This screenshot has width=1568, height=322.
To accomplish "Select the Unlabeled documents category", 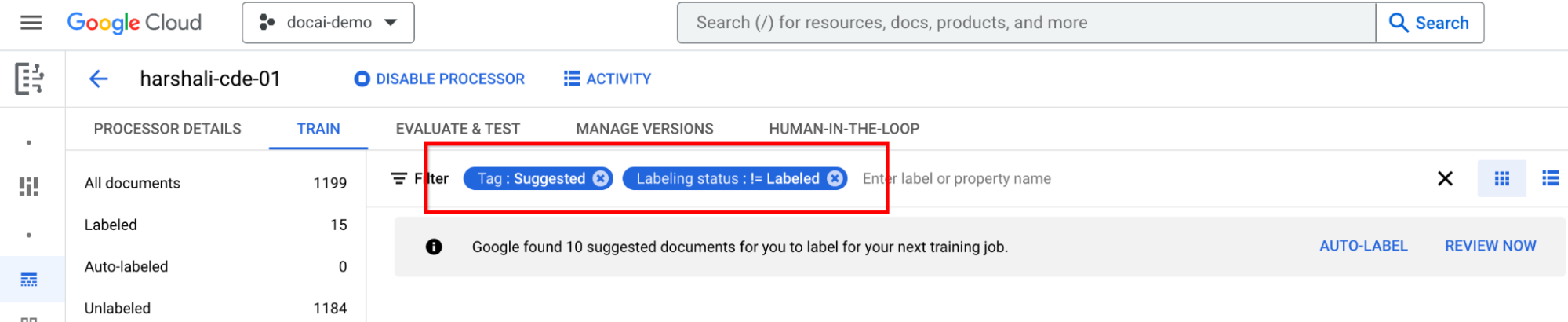I will [x=118, y=309].
